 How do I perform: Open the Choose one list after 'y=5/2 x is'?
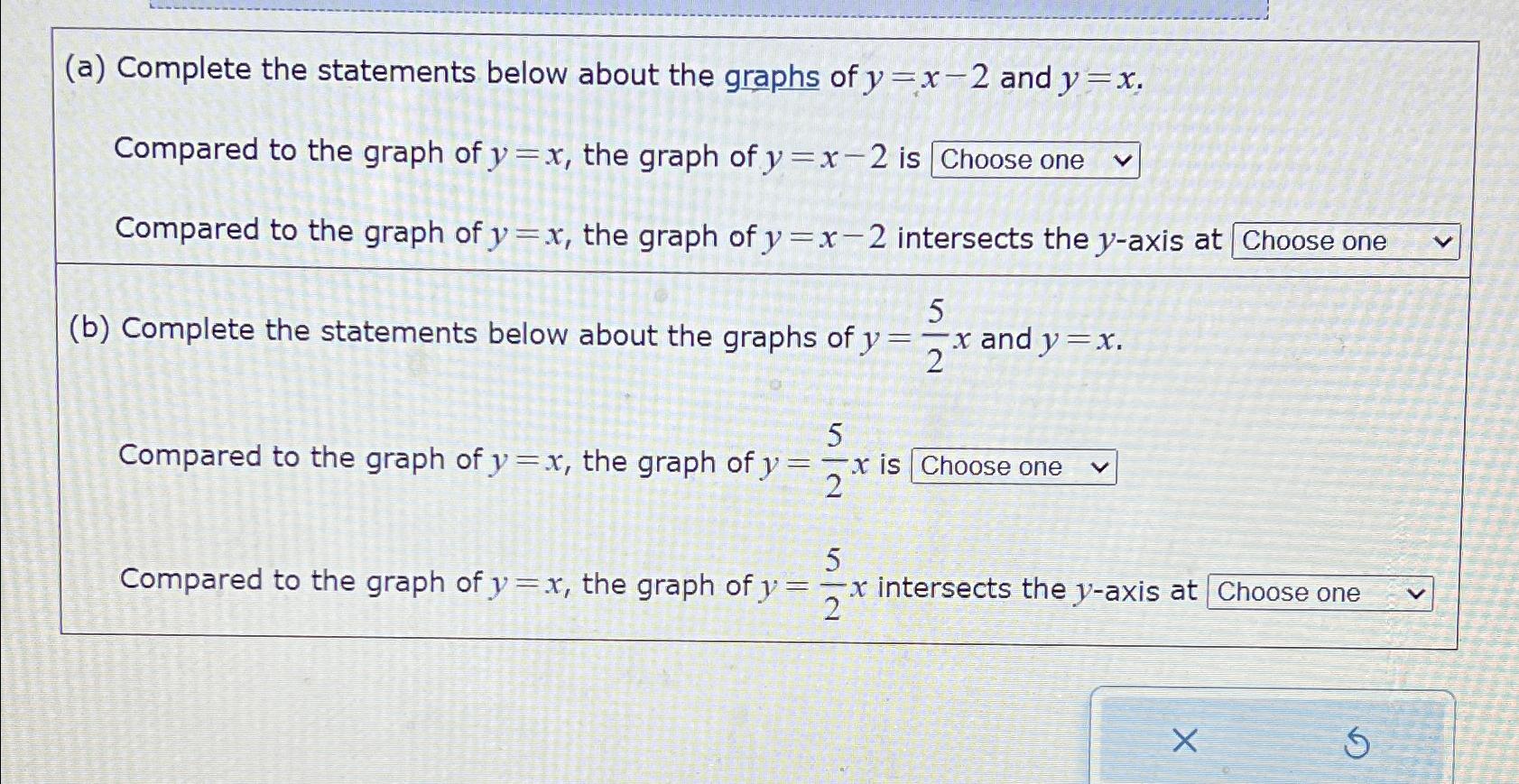pos(1013,466)
